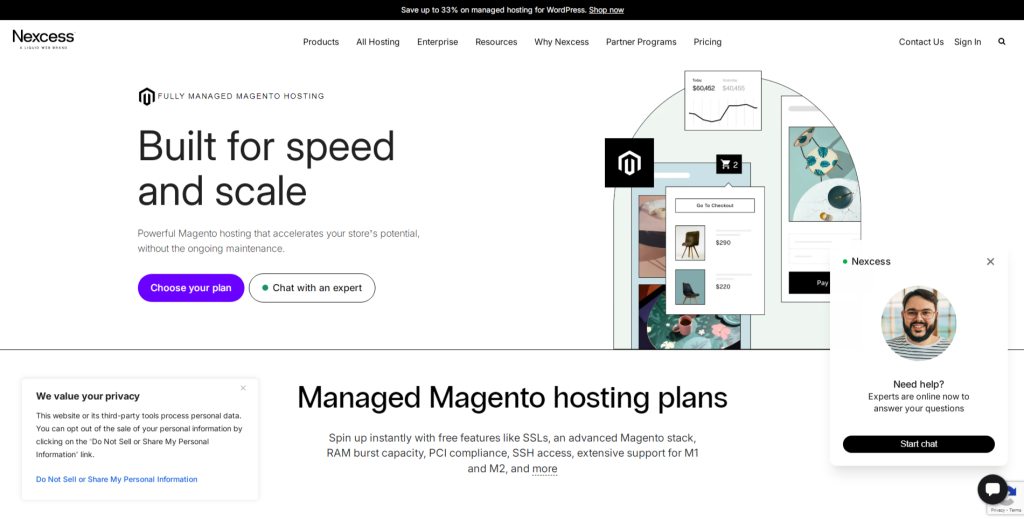
Task: Expand the Resources navigation menu
Action: pyautogui.click(x=496, y=42)
